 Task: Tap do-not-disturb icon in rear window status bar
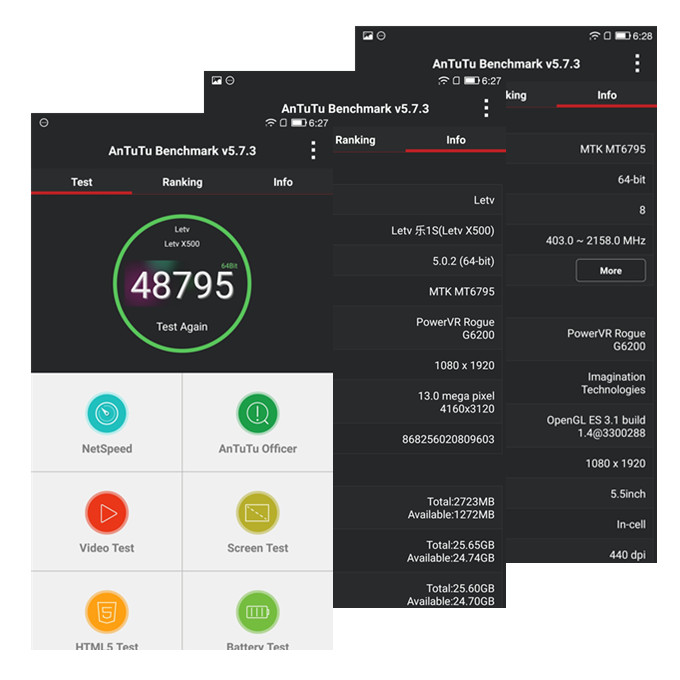point(381,36)
